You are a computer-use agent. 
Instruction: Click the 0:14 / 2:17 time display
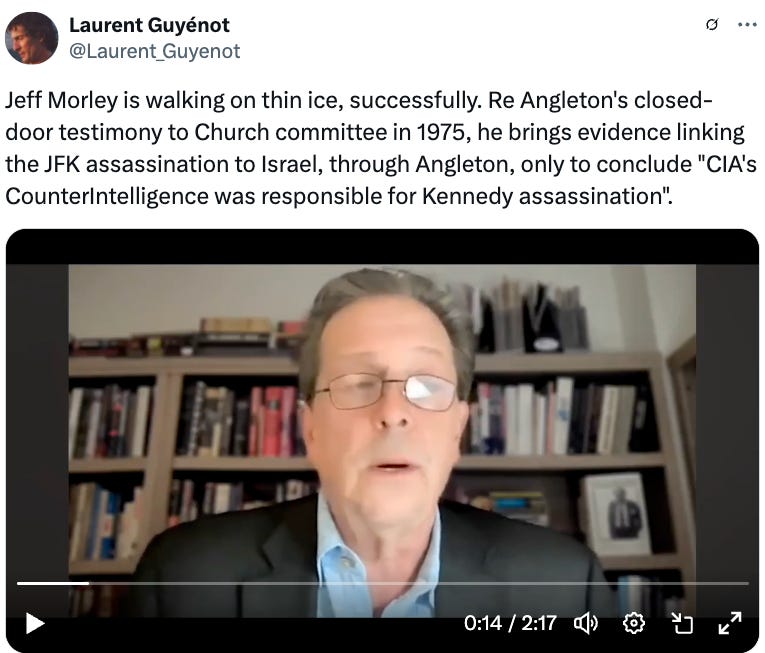[x=510, y=623]
